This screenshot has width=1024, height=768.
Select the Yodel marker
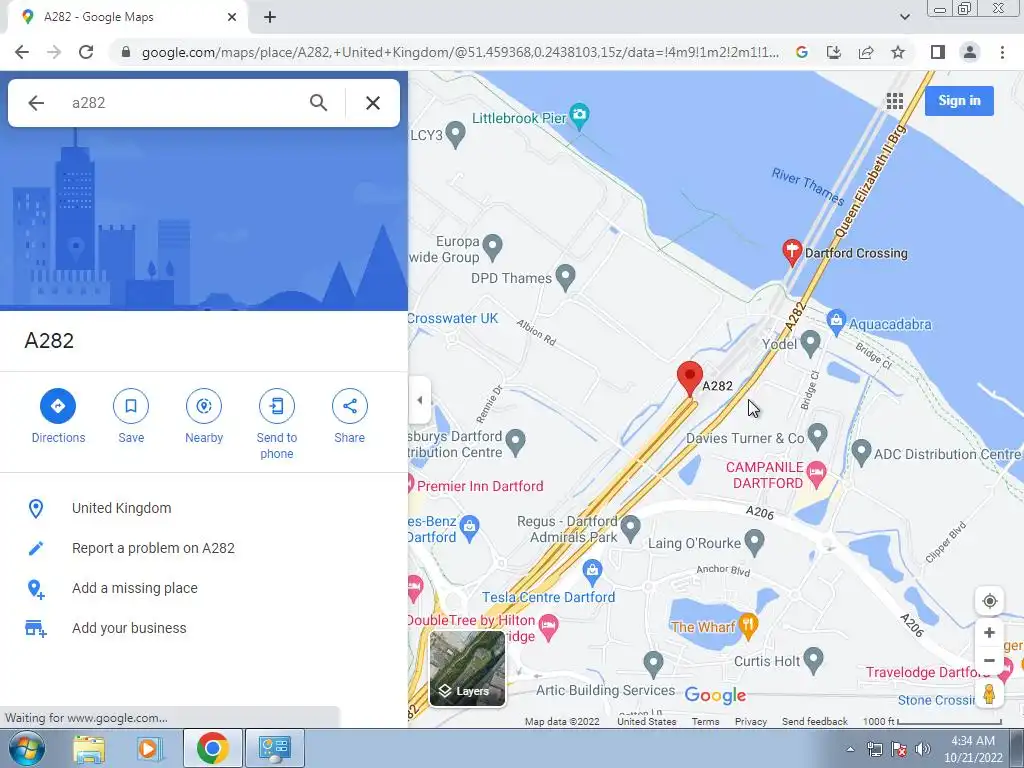tap(810, 342)
